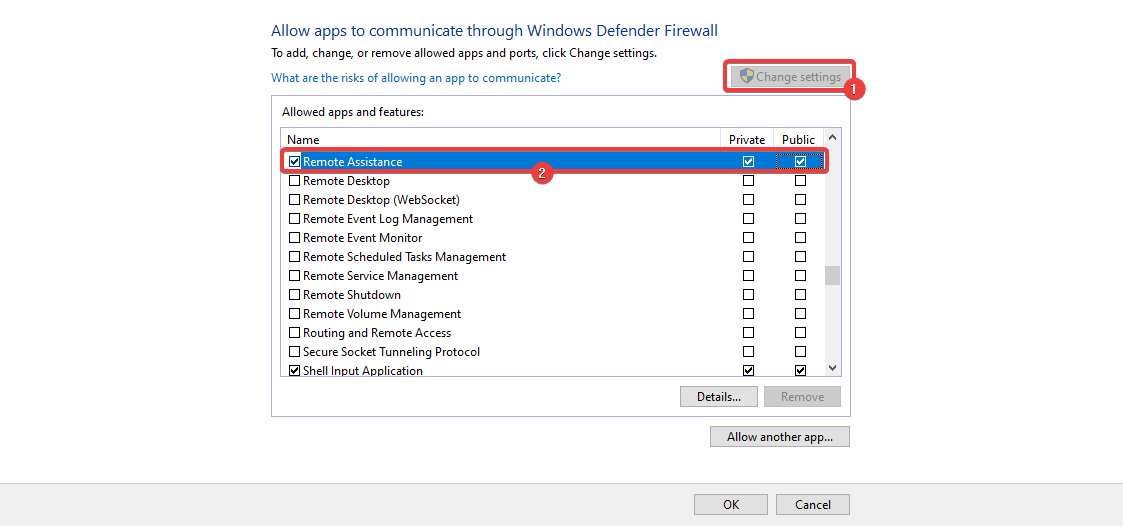The width and height of the screenshot is (1123, 526).
Task: Enable Remote Event Monitor name checkbox
Action: click(294, 237)
